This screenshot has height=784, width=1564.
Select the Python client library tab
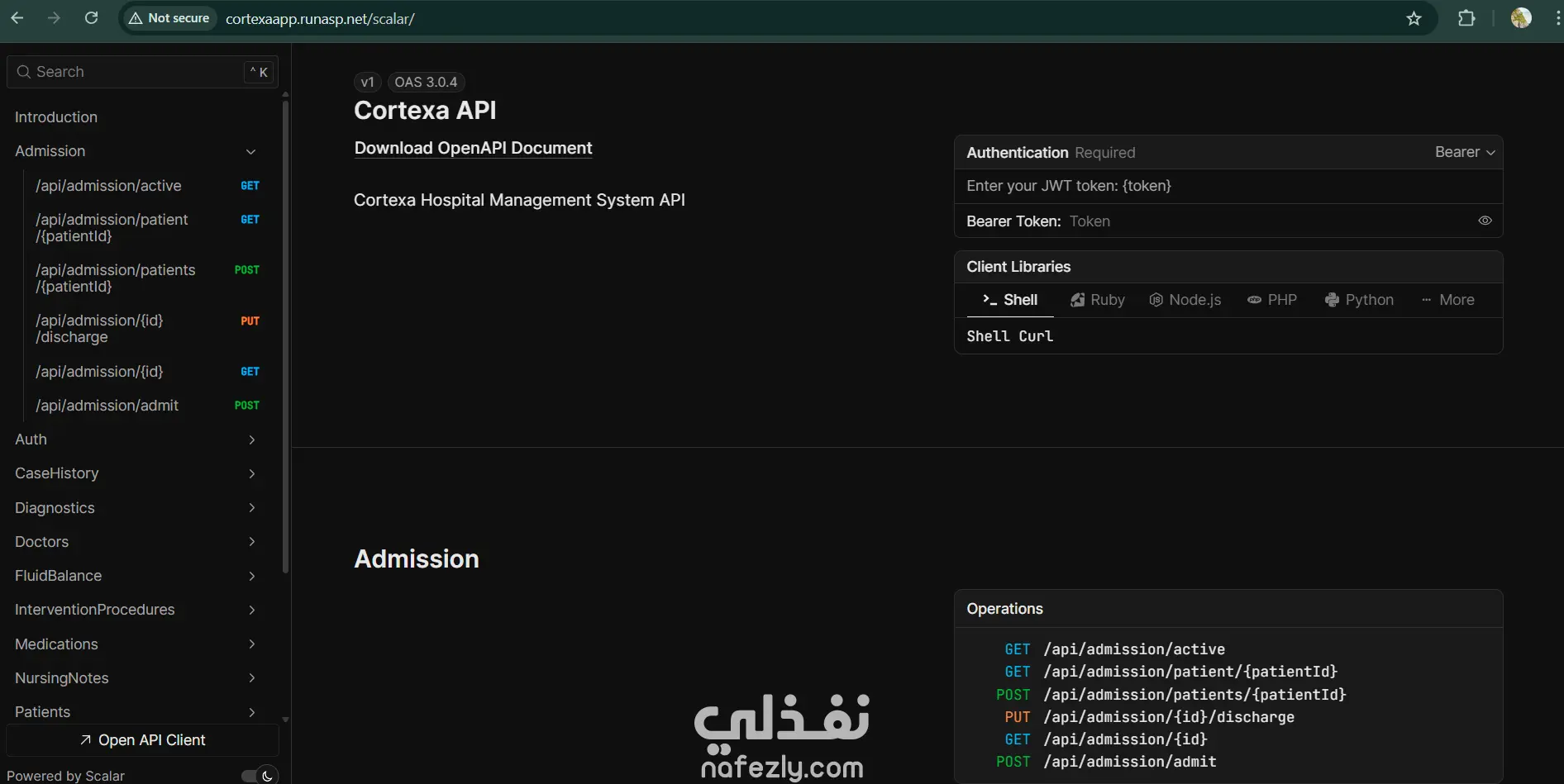pyautogui.click(x=1359, y=300)
